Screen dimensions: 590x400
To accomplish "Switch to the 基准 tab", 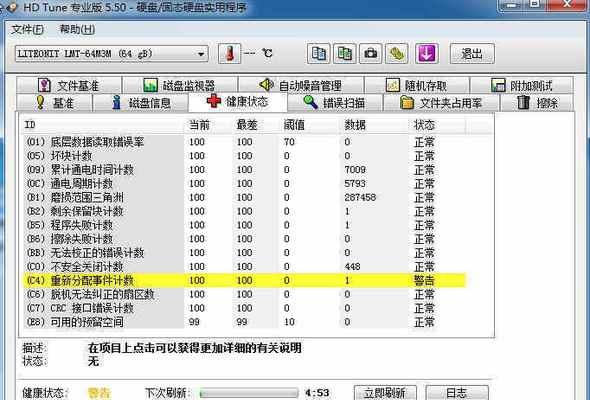I will click(55, 103).
